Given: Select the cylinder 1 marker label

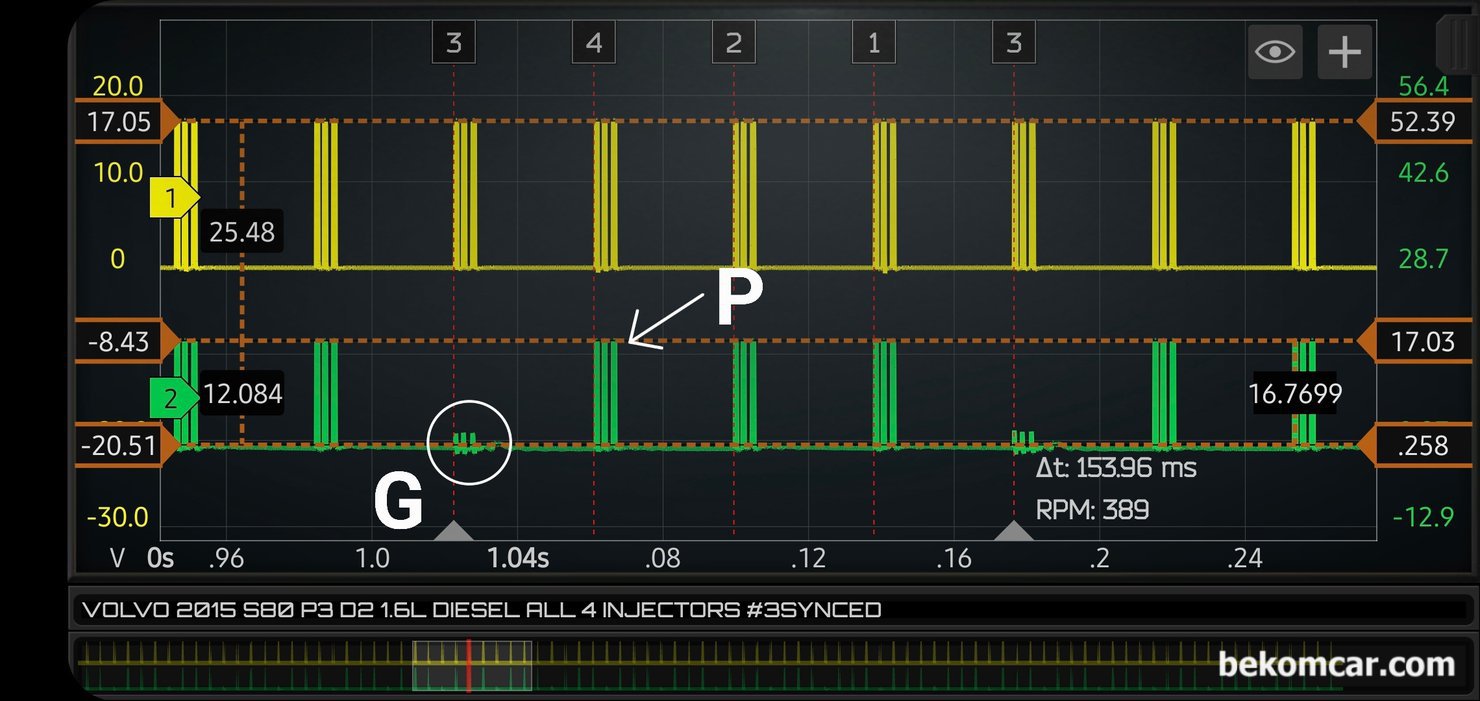Looking at the screenshot, I should 874,44.
